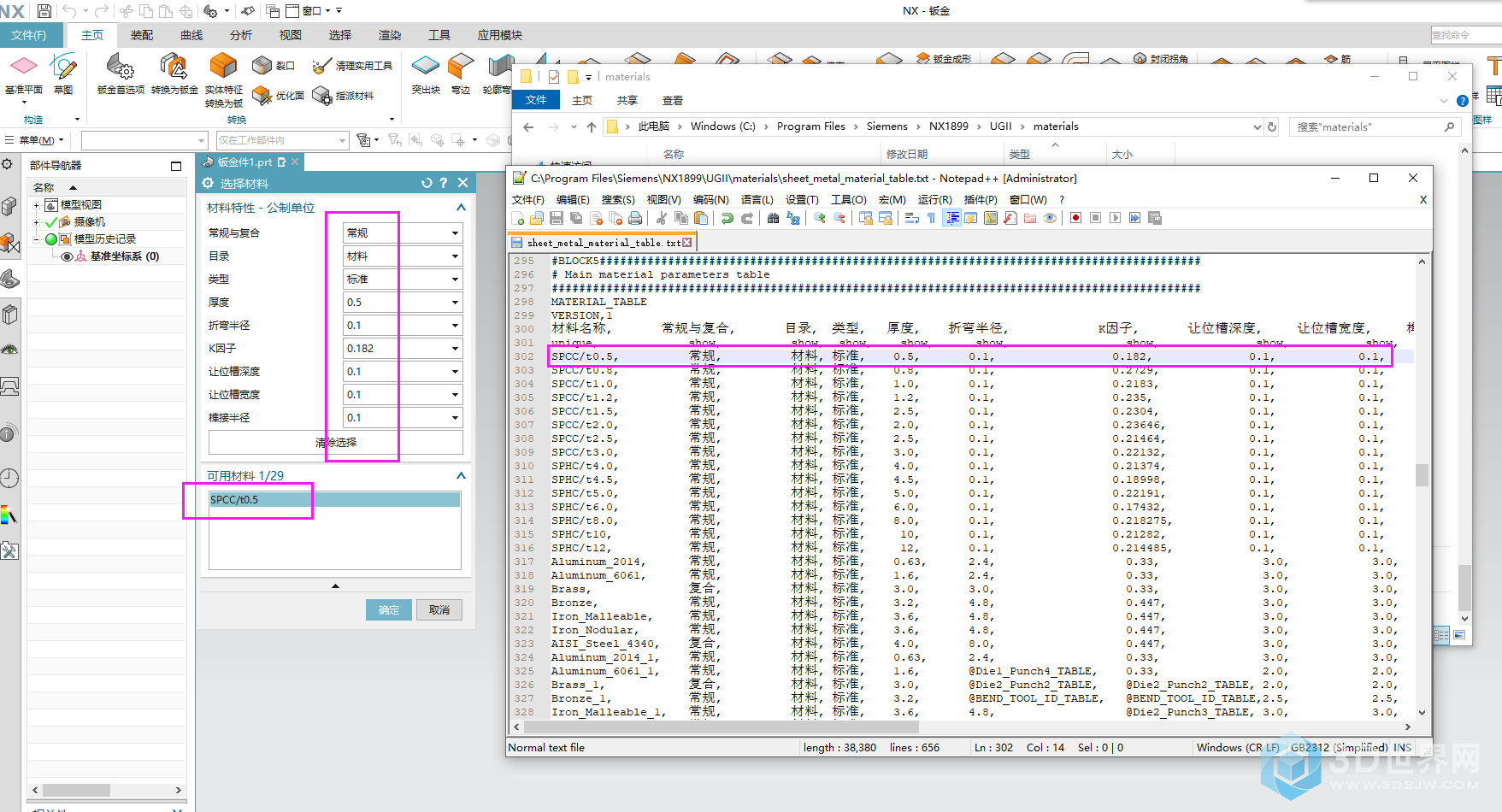This screenshot has width=1502, height=812.
Task: Click the help question mark in 选择材料 dialog
Action: 443,183
